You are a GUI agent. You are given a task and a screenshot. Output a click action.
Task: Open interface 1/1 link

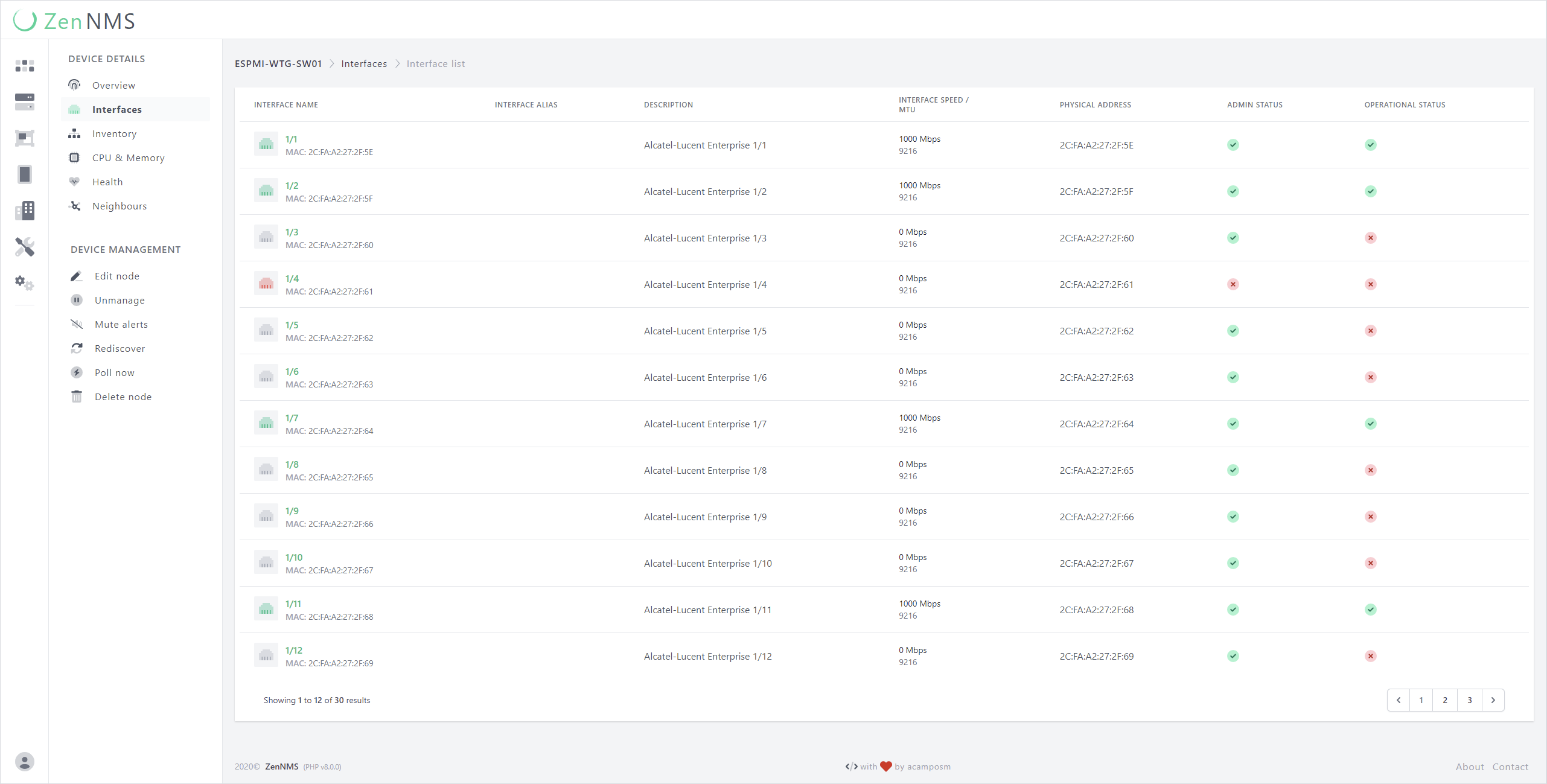click(291, 139)
